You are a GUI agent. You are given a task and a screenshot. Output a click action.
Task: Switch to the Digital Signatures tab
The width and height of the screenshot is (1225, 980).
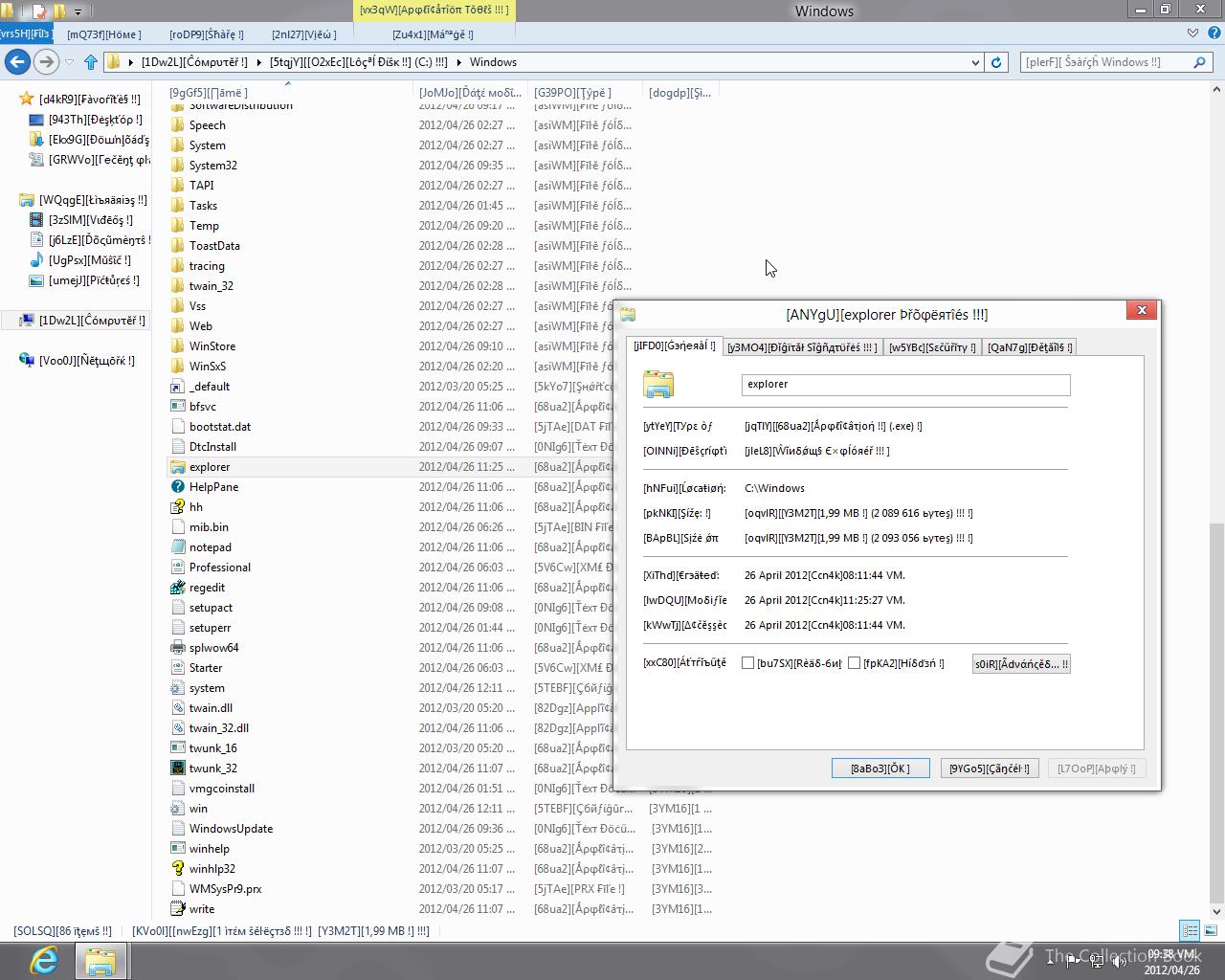pos(802,347)
